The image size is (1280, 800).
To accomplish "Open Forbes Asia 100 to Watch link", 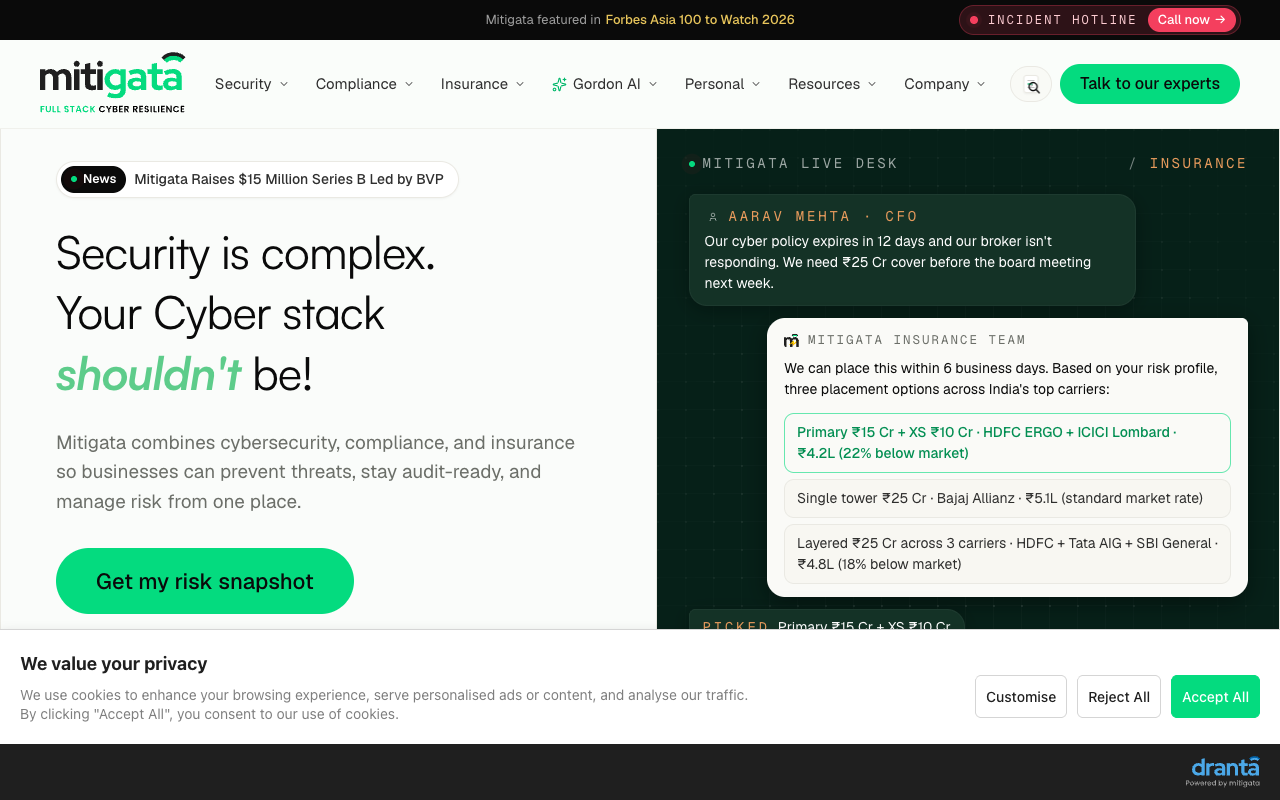I will coord(700,20).
